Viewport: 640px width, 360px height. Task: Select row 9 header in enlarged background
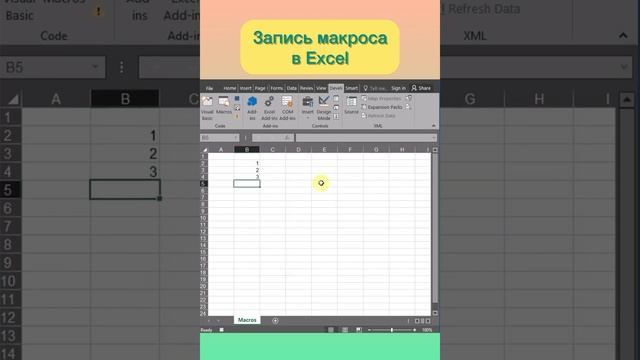(x=8, y=262)
